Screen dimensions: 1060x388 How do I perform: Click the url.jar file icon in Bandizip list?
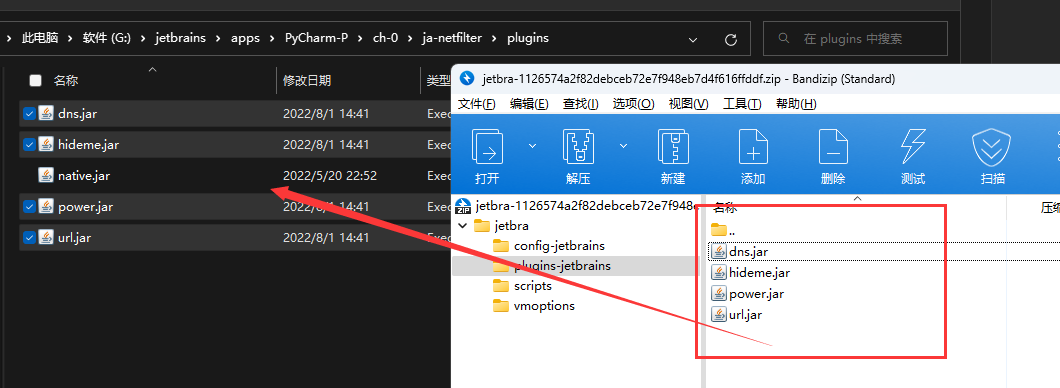718,314
